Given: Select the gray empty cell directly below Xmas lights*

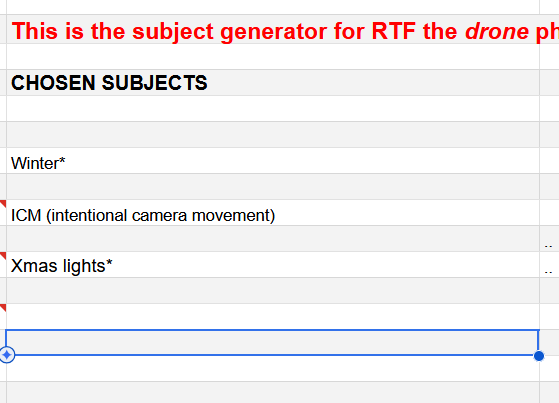Looking at the screenshot, I should (273, 291).
